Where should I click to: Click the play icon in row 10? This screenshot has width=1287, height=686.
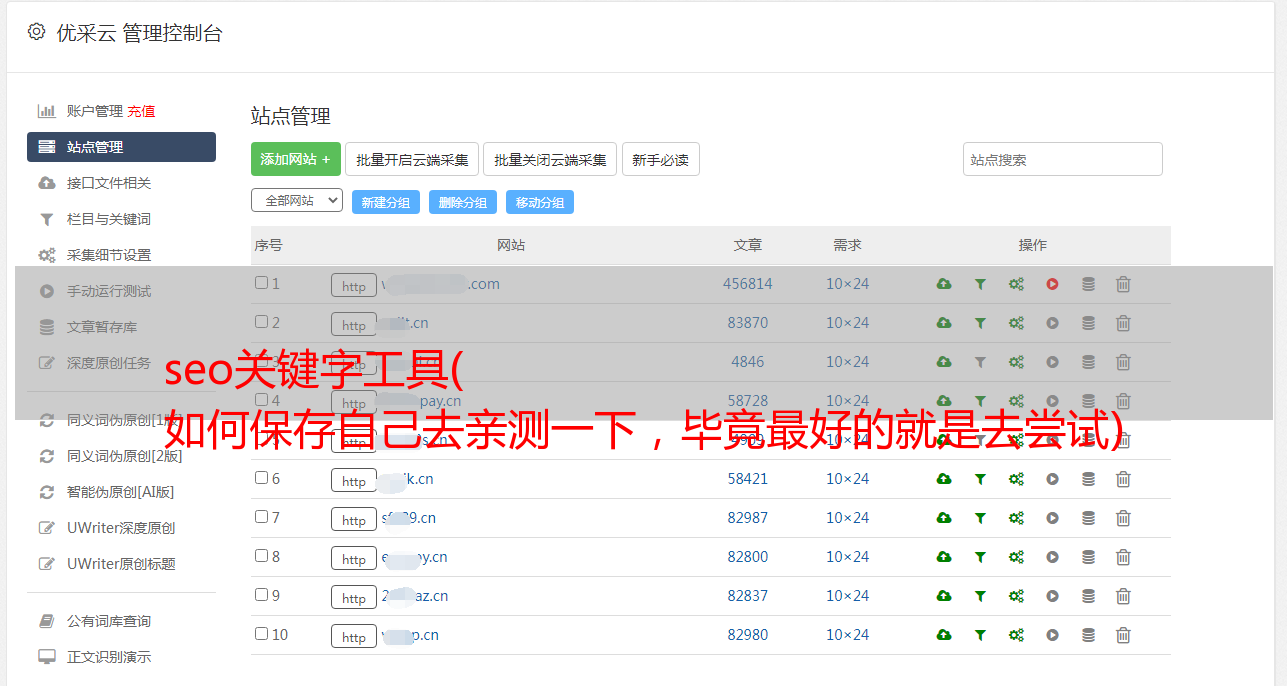pyautogui.click(x=1052, y=635)
